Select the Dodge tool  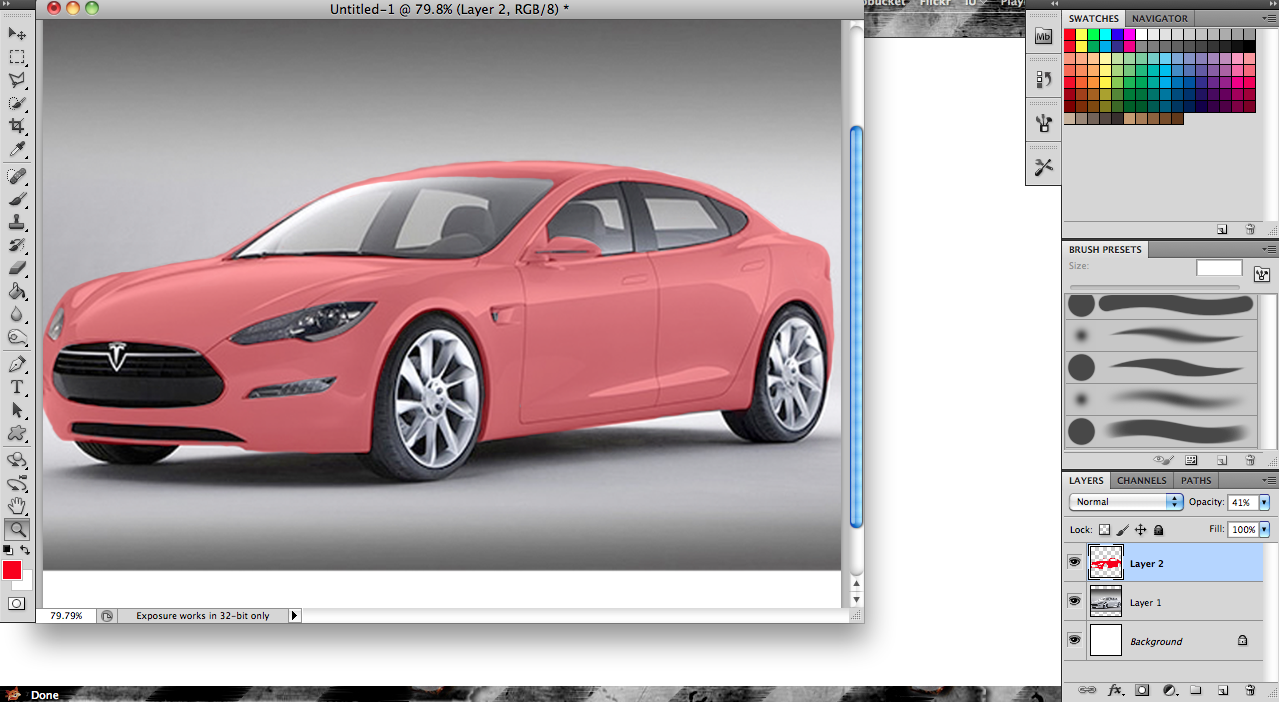pyautogui.click(x=17, y=337)
